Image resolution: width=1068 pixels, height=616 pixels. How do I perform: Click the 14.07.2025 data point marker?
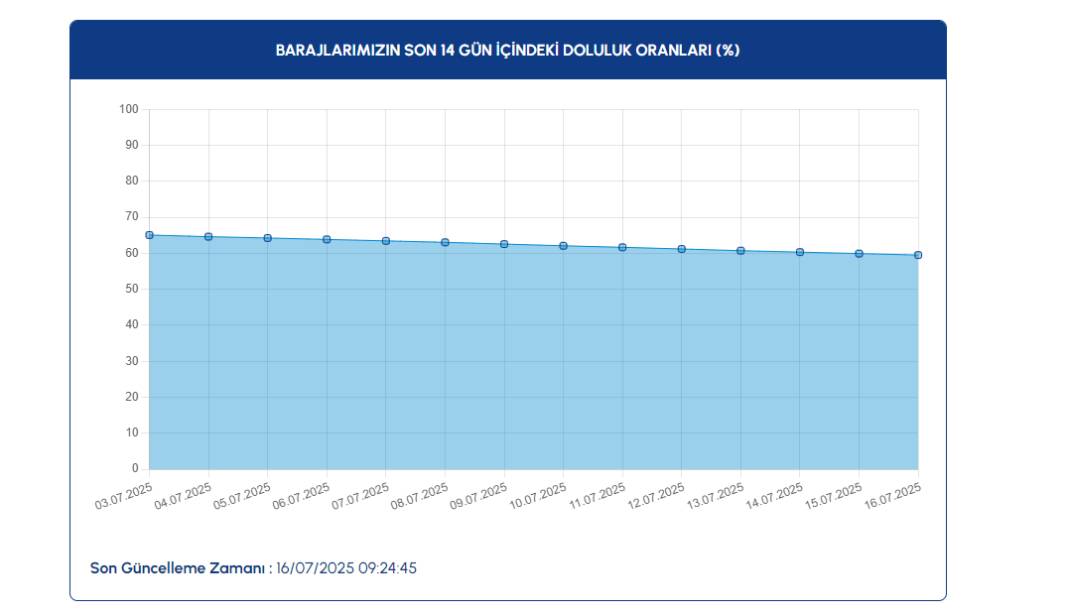point(800,252)
